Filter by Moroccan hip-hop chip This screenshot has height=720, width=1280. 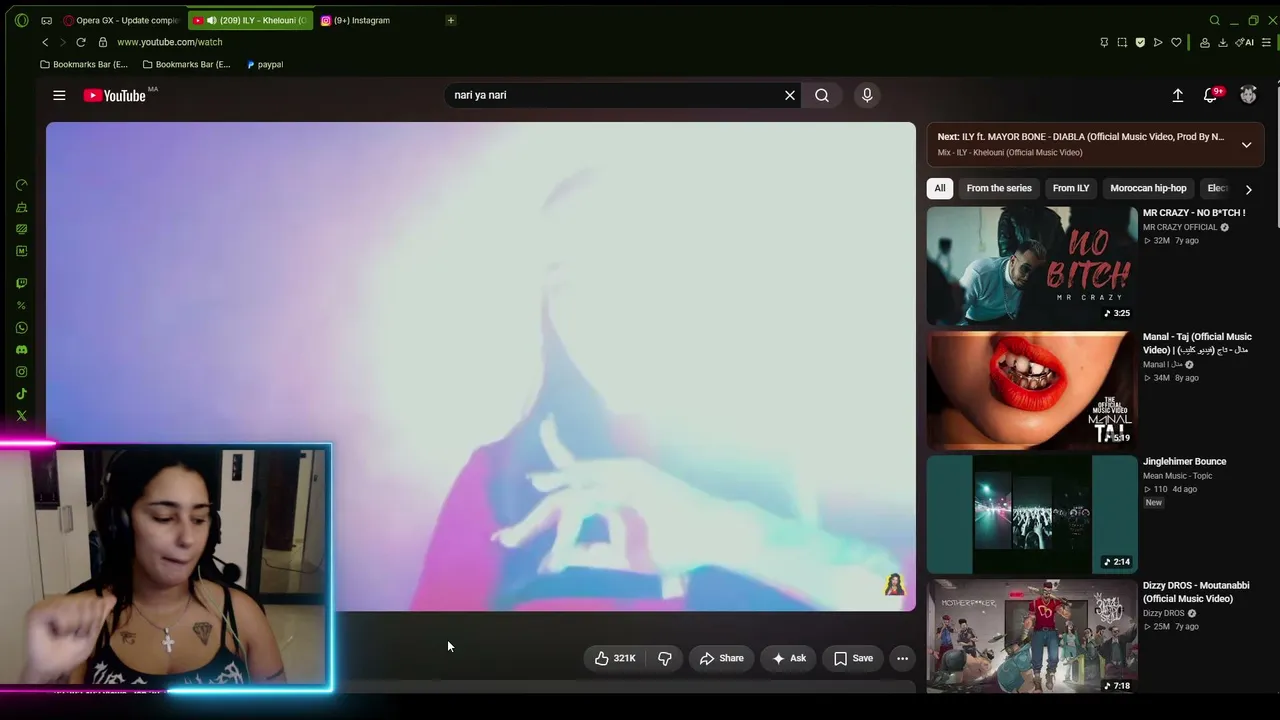point(1148,188)
